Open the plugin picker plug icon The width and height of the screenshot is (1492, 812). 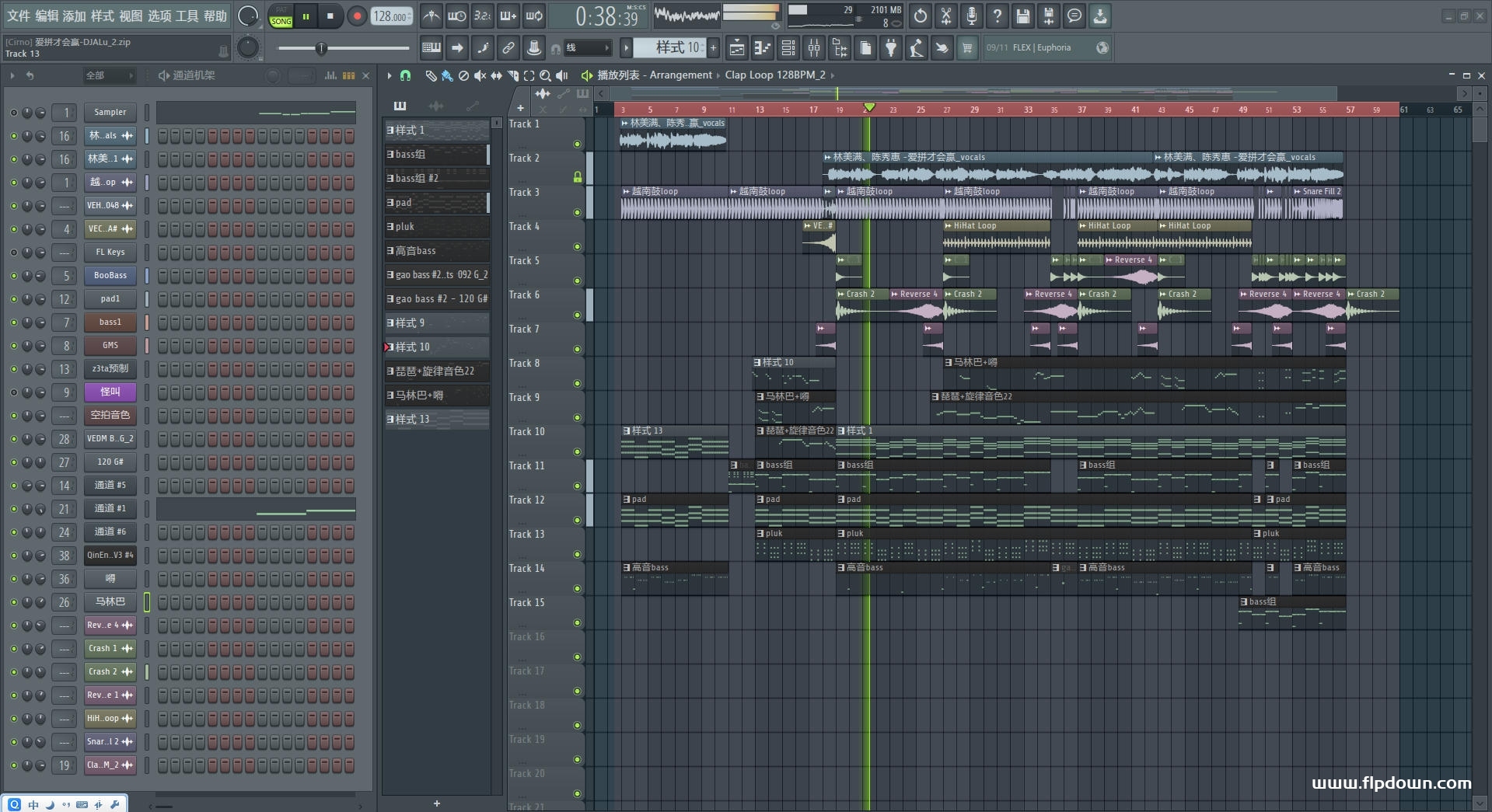coord(891,48)
